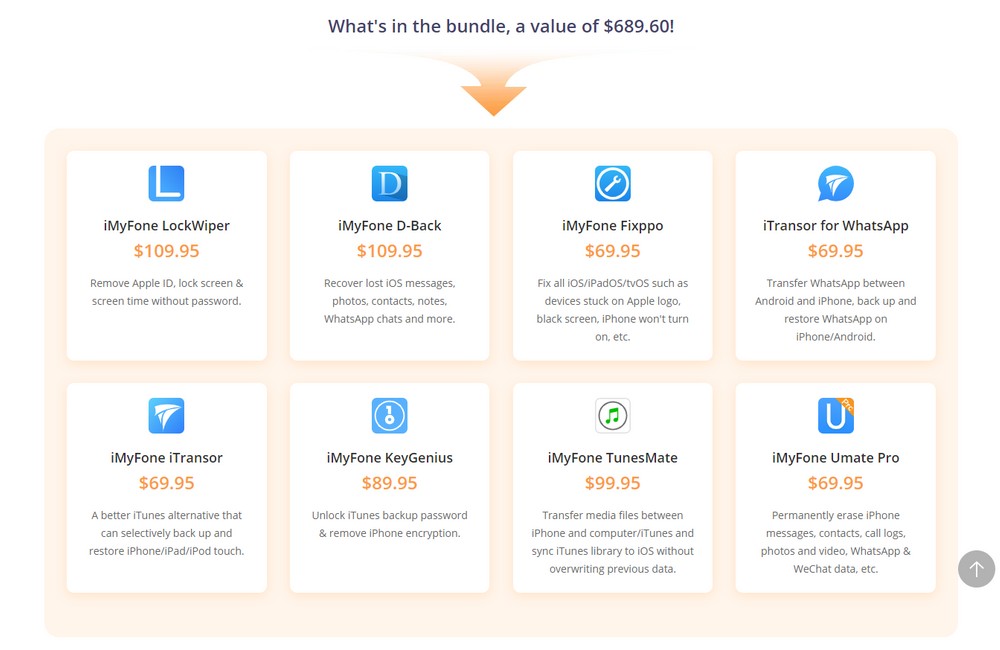Image resolution: width=1000 pixels, height=650 pixels.
Task: Click the iTransor for WhatsApp icon
Action: coord(835,184)
